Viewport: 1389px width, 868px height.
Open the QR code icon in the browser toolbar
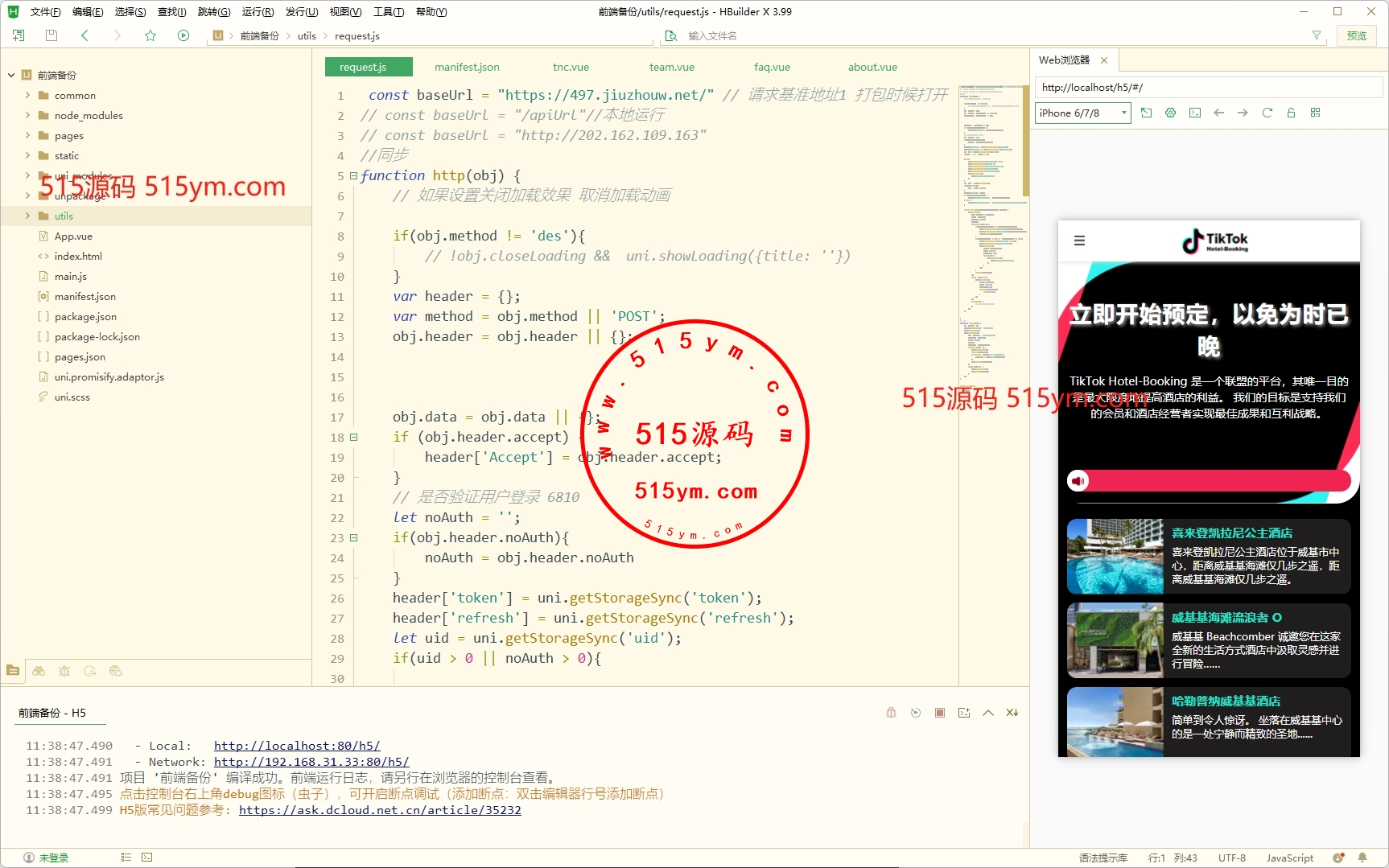(1315, 113)
